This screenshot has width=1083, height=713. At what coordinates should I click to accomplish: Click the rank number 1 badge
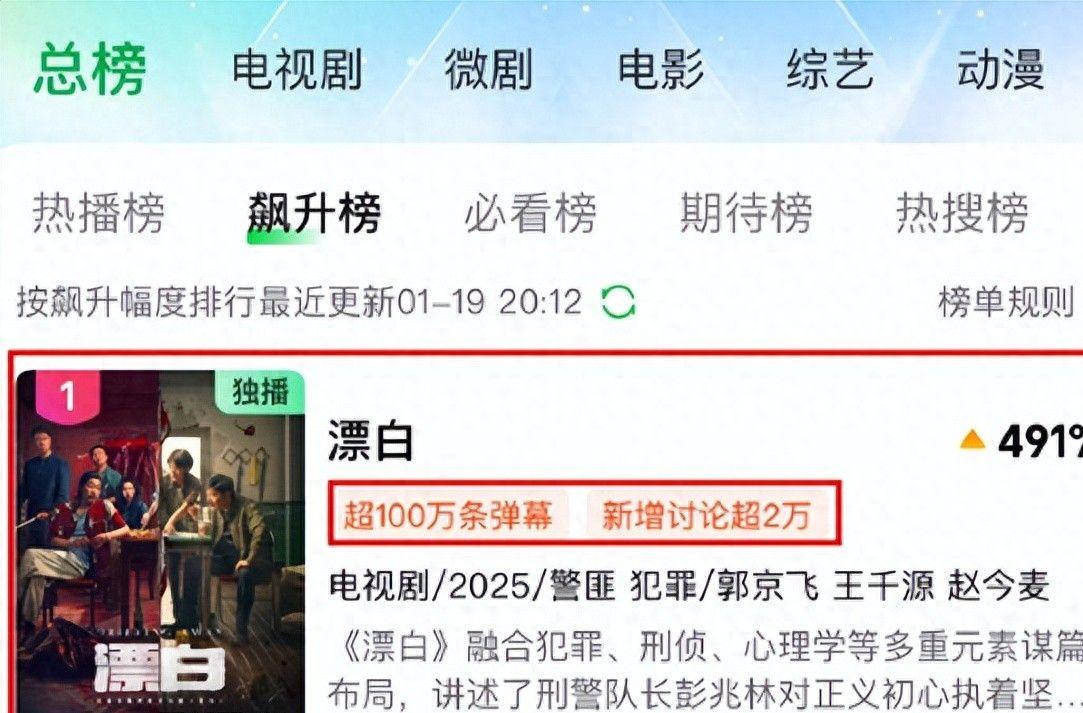[x=67, y=397]
